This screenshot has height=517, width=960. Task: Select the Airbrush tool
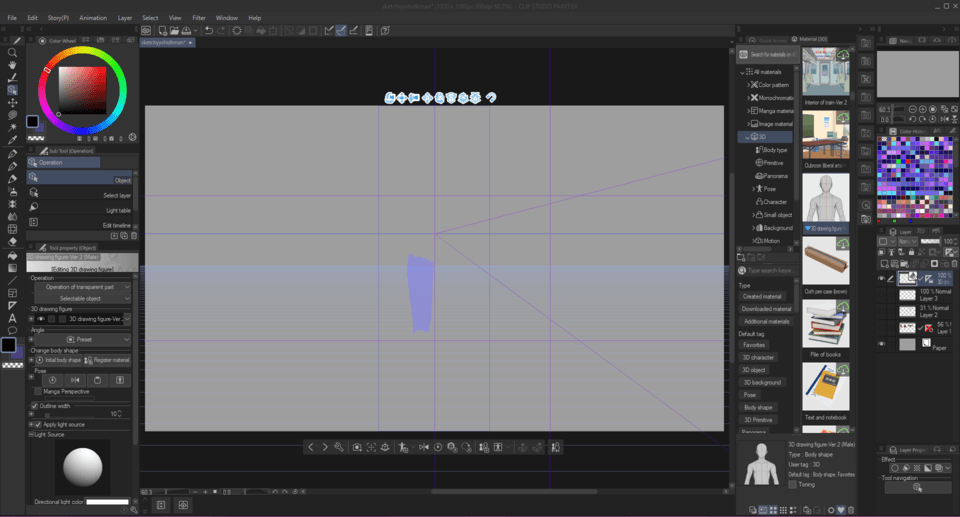pos(12,191)
